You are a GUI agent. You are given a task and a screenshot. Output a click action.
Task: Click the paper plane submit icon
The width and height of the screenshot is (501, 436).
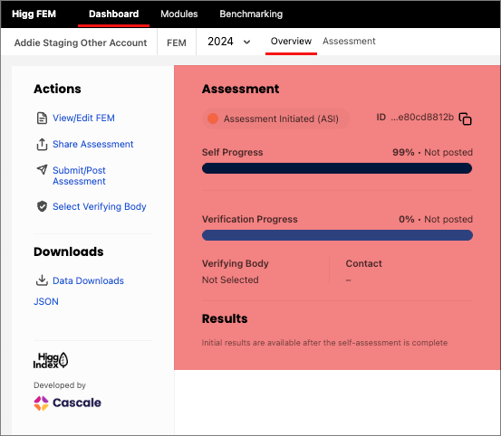[42, 169]
